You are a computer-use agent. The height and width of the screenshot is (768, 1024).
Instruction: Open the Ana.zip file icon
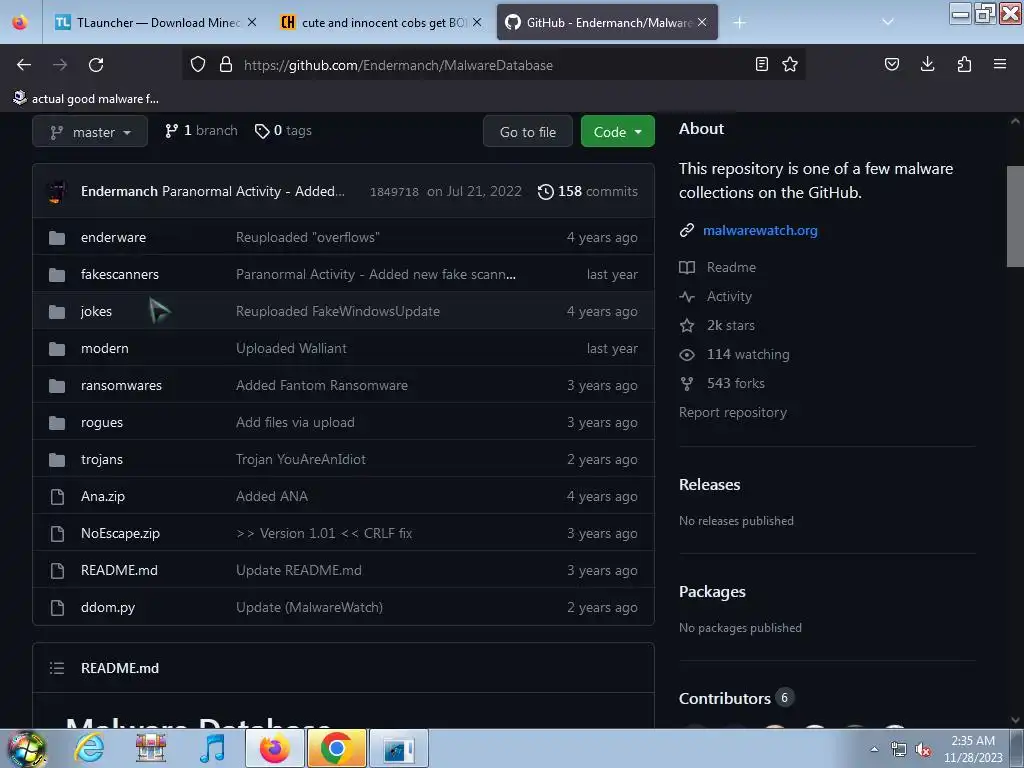point(57,497)
